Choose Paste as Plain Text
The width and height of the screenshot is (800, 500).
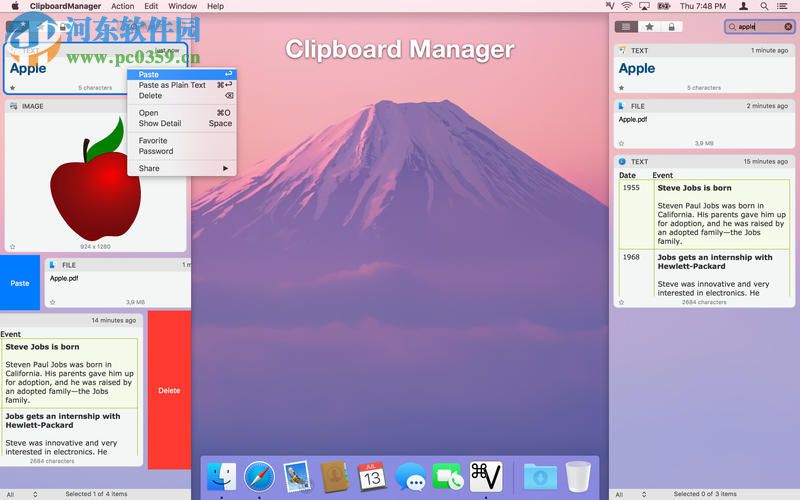coord(182,85)
